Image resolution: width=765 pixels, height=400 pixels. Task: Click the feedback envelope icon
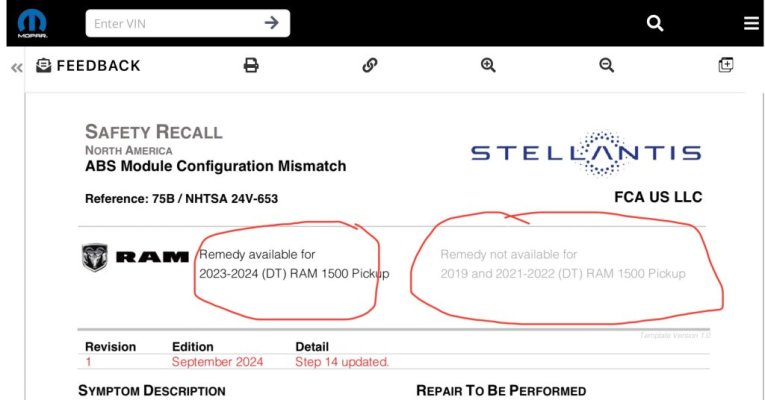pos(43,65)
